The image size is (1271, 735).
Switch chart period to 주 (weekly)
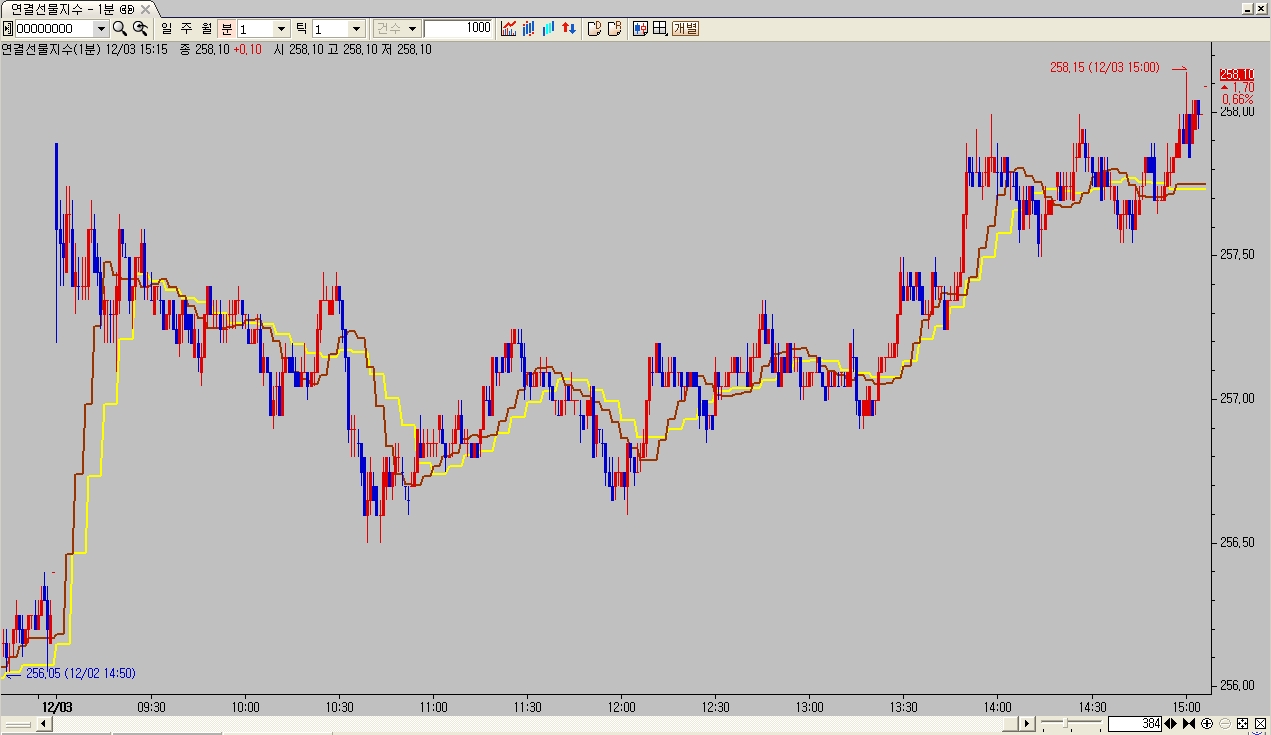tap(186, 28)
